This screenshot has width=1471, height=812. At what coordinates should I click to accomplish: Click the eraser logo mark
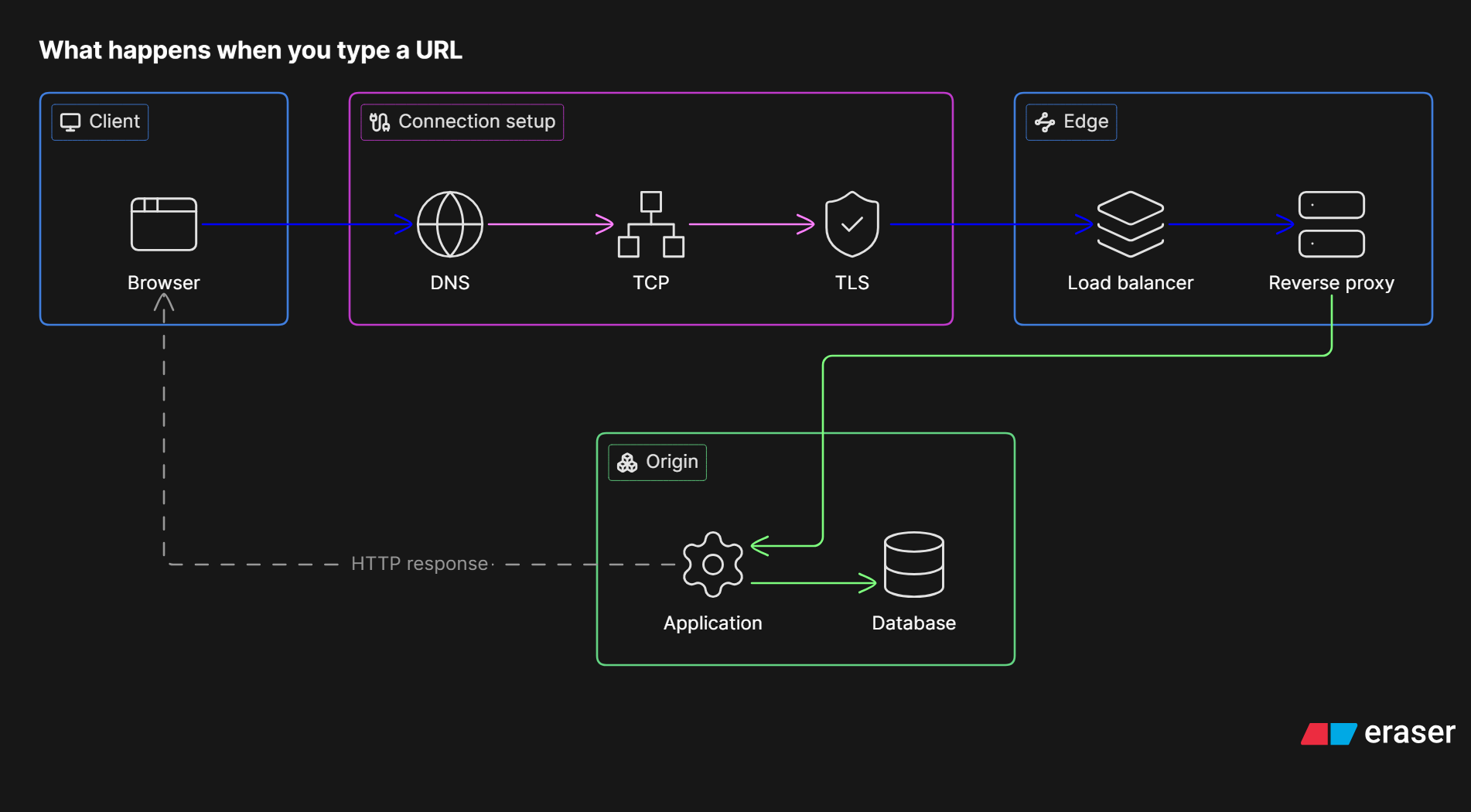coord(1329,734)
